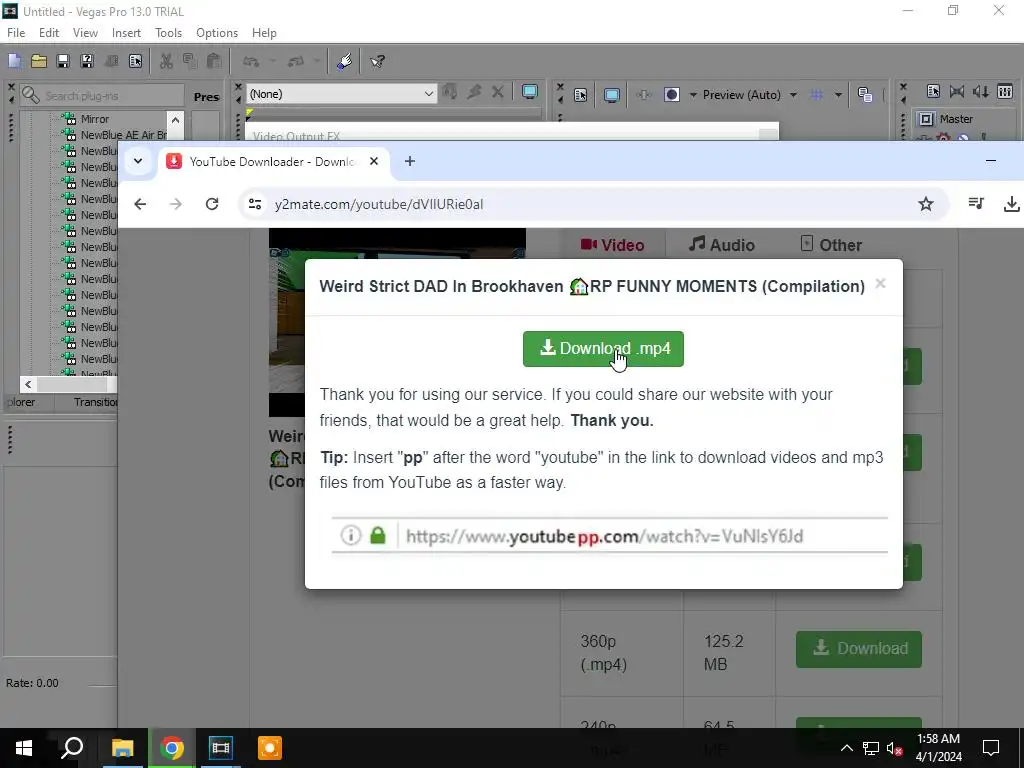Bookmark this page with the star icon

click(x=925, y=204)
